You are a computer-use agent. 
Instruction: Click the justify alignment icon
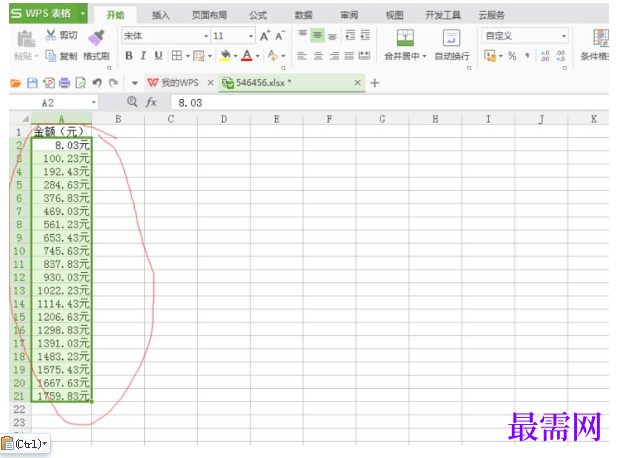349,56
